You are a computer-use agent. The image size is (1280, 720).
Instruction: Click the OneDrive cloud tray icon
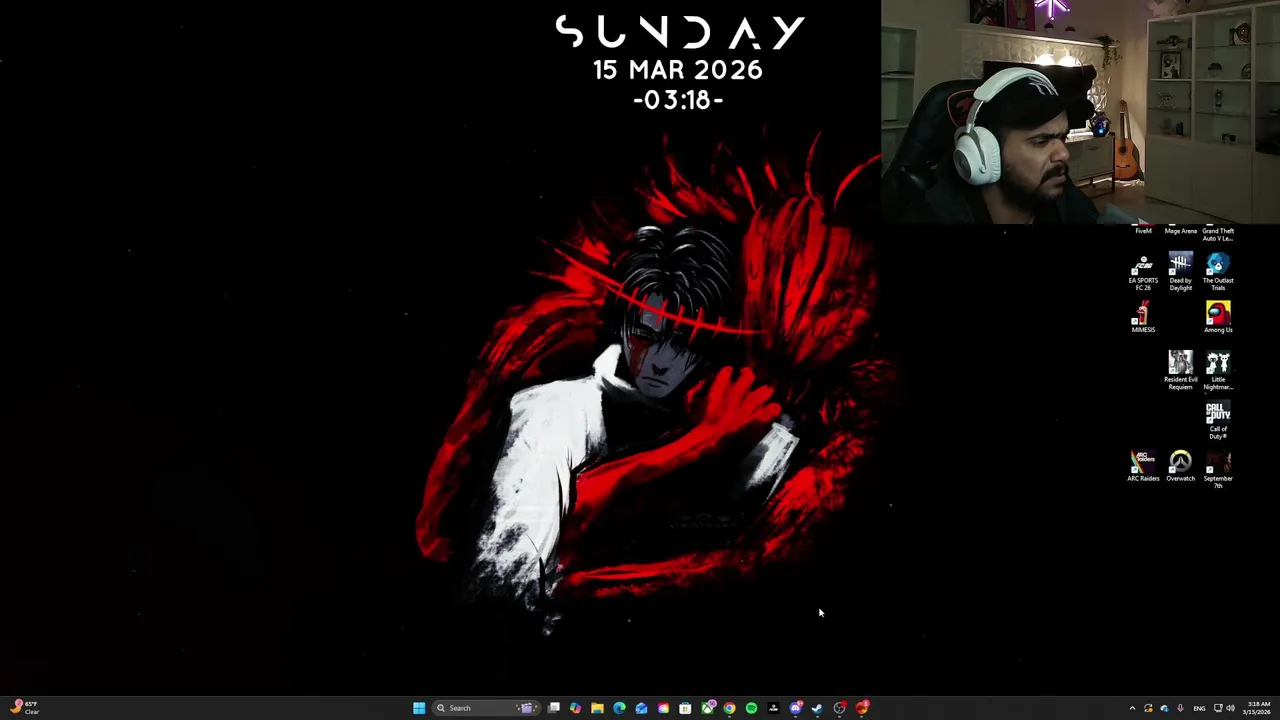tap(1164, 708)
